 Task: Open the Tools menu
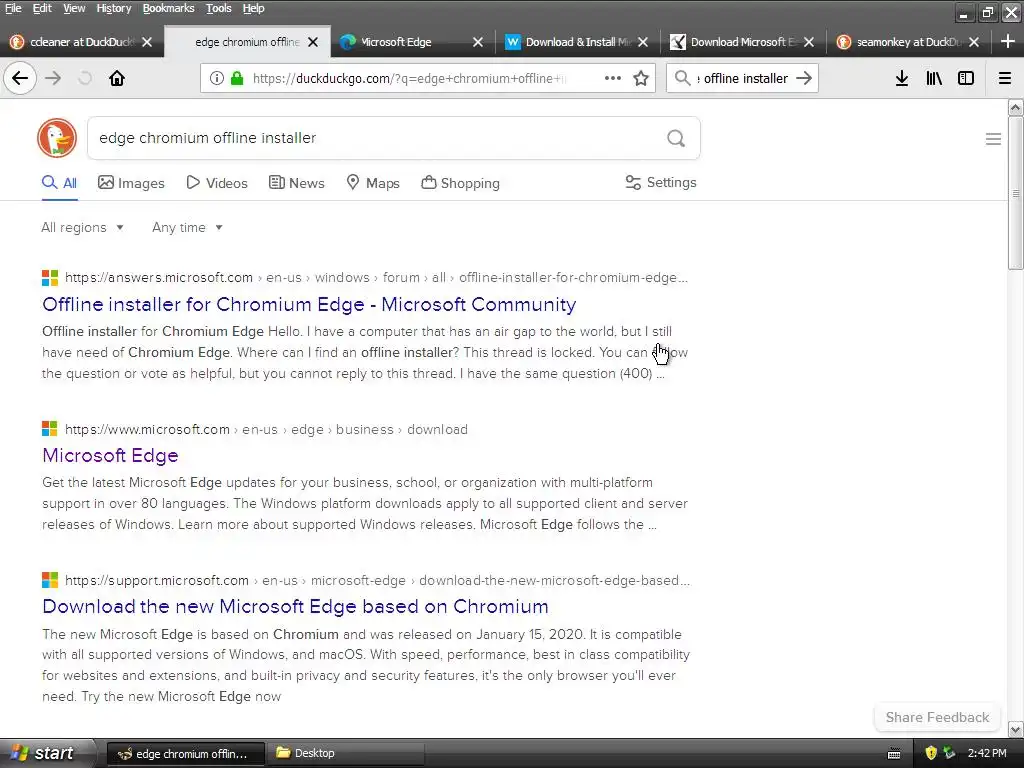click(218, 8)
